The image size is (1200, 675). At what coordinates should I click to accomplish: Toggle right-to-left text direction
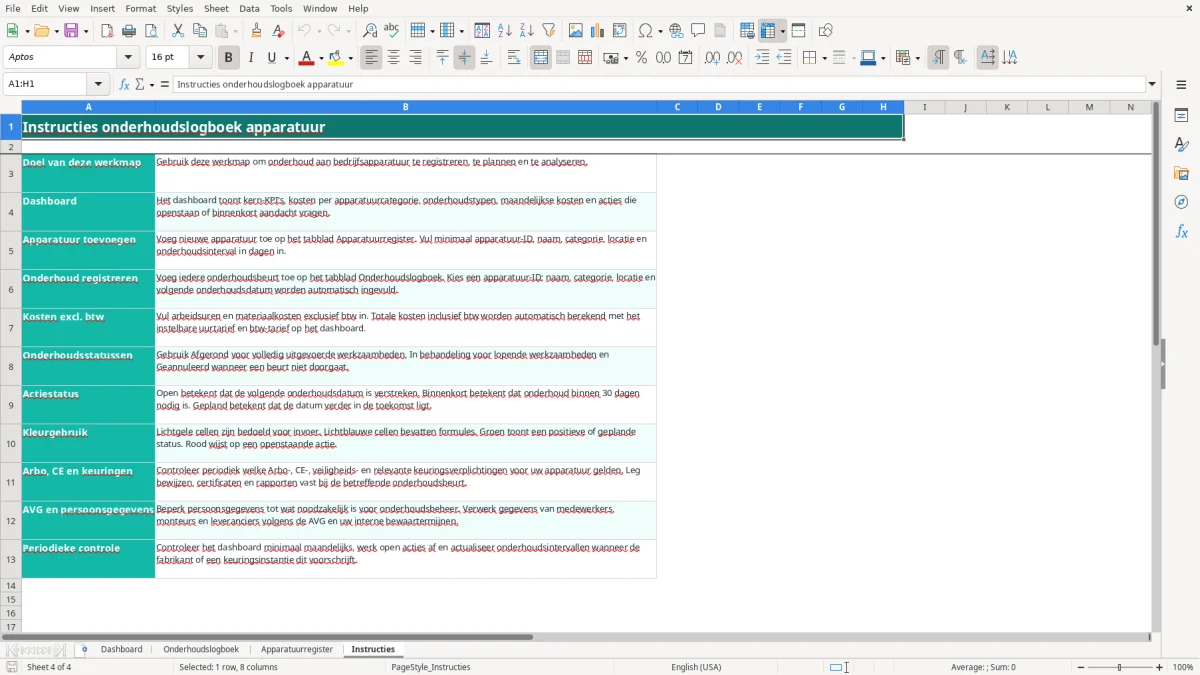pyautogui.click(x=960, y=58)
